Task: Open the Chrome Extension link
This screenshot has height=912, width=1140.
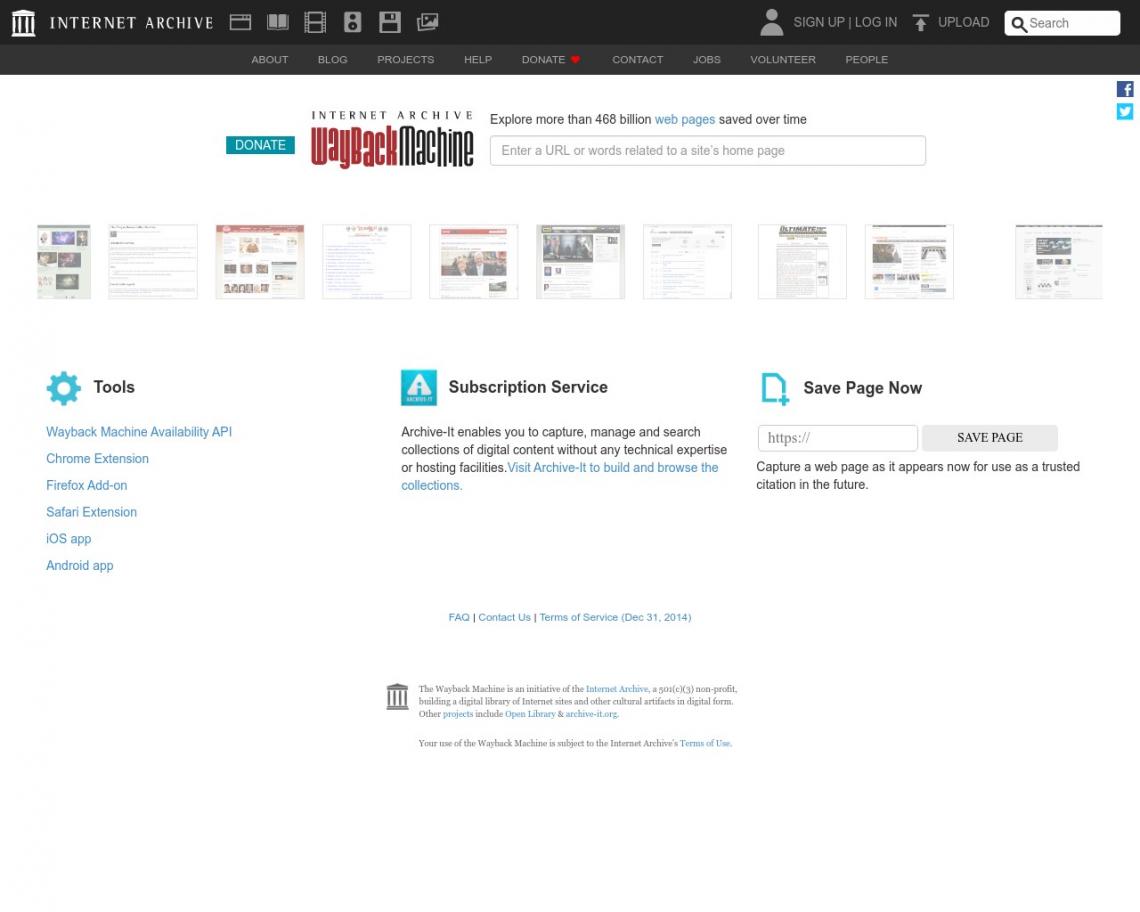Action: (97, 459)
